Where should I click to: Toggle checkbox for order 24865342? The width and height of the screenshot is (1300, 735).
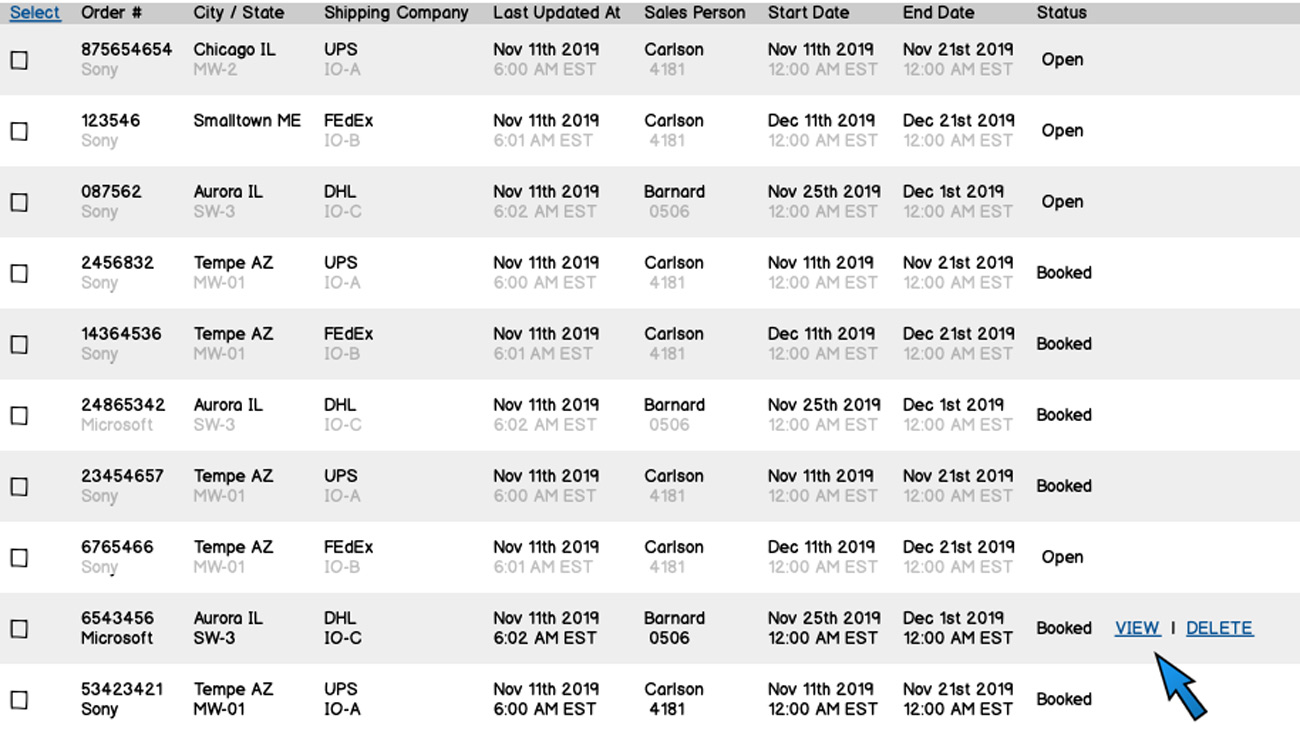19,415
